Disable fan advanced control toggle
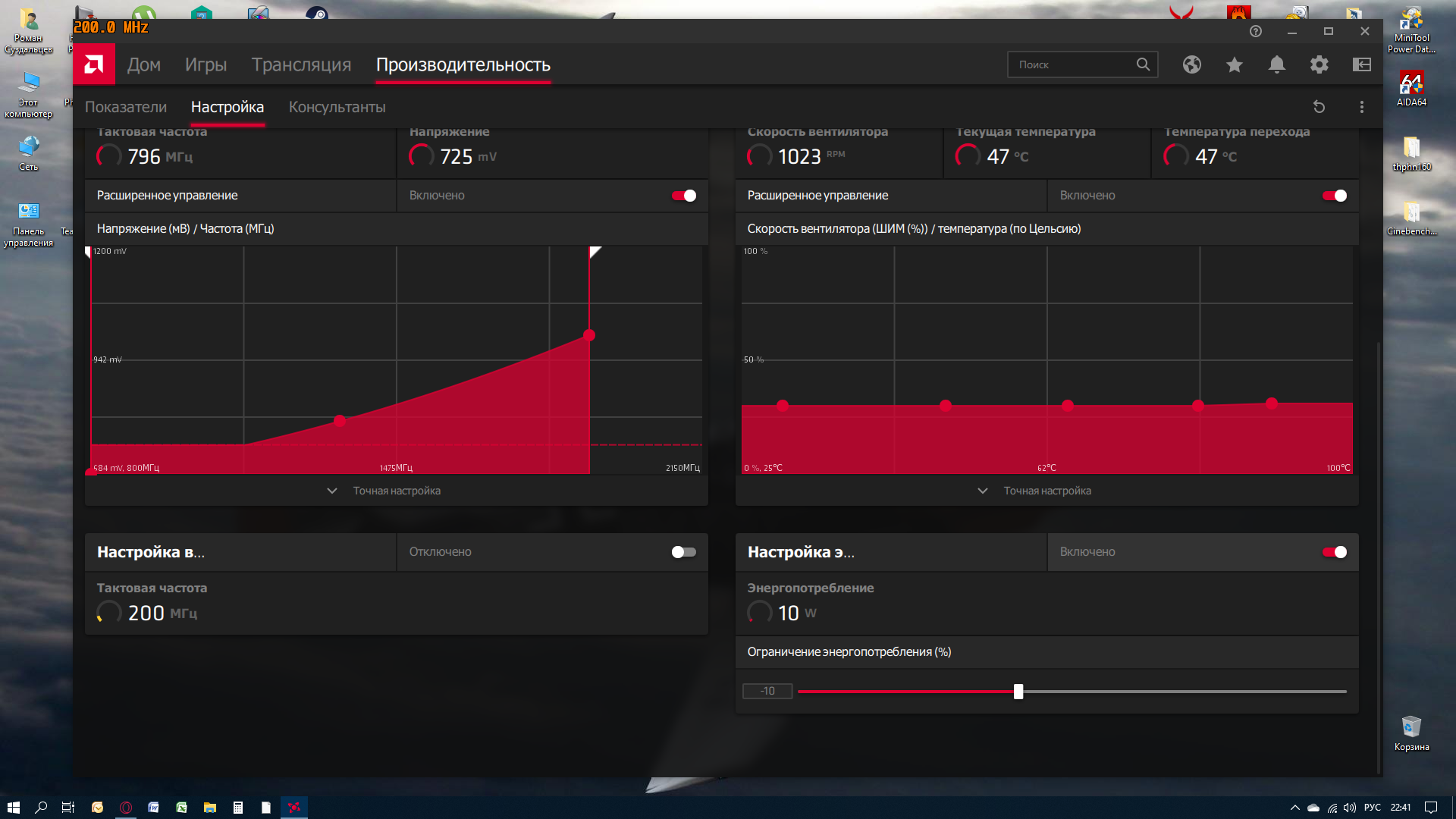Screen dimensions: 1456x819 click(1334, 196)
